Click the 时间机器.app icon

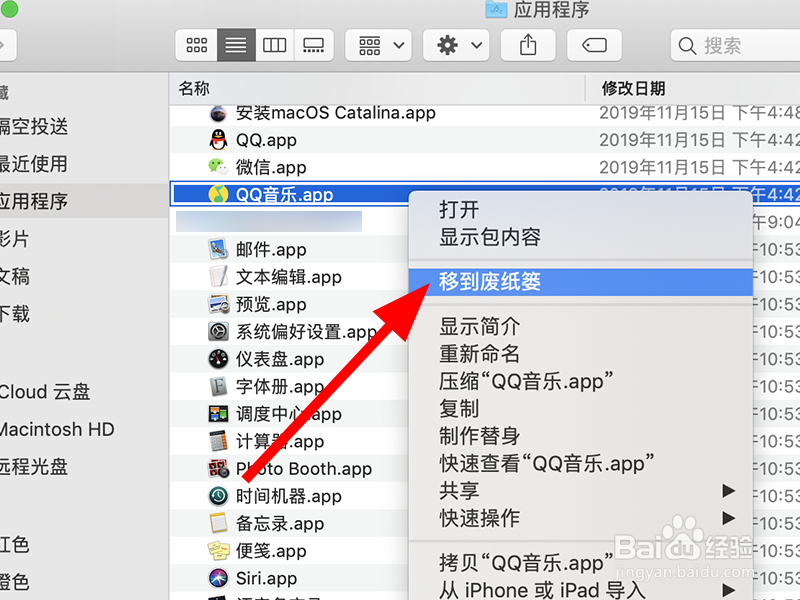(218, 496)
